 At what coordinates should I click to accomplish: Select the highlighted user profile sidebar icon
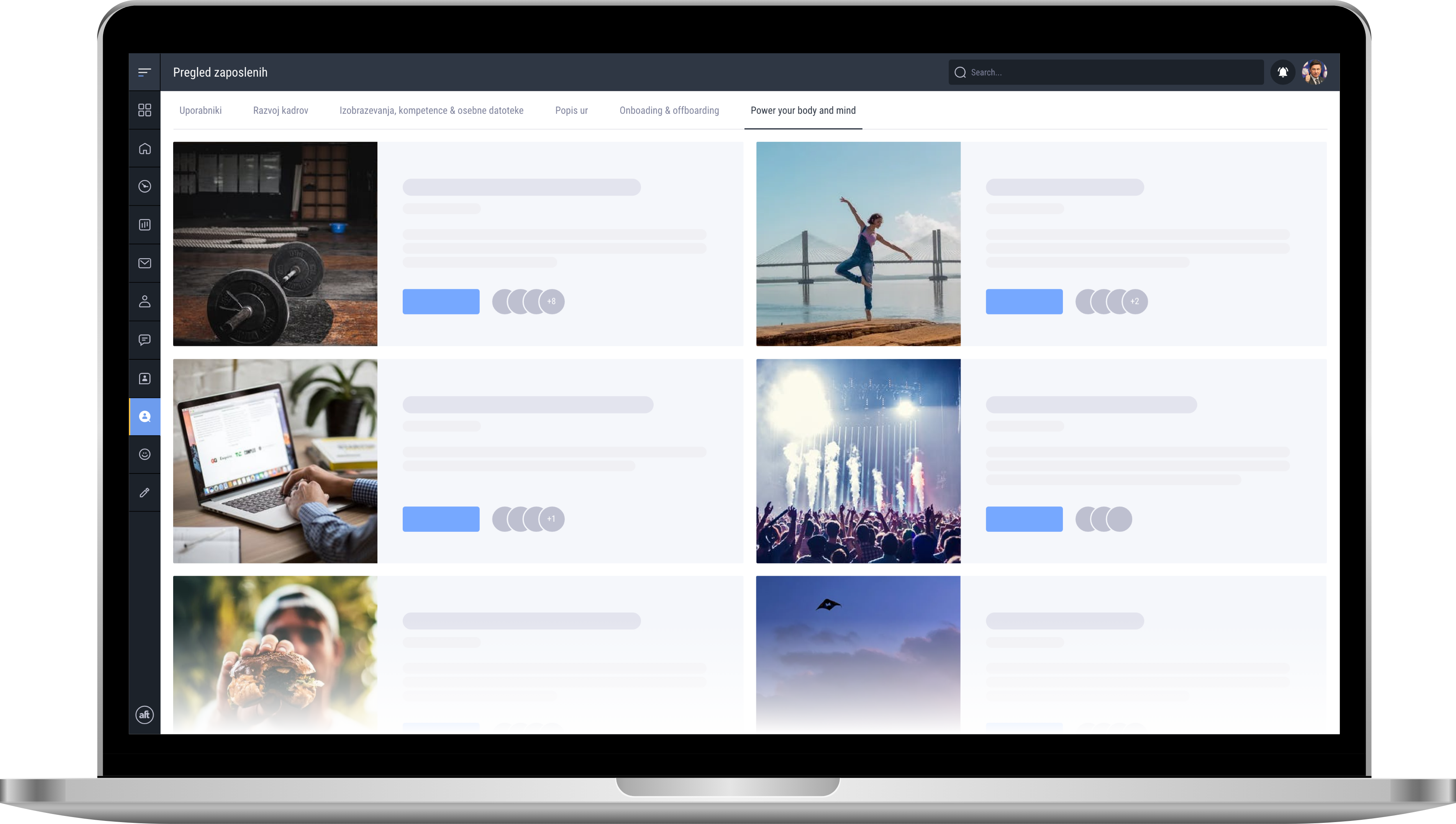coord(145,416)
